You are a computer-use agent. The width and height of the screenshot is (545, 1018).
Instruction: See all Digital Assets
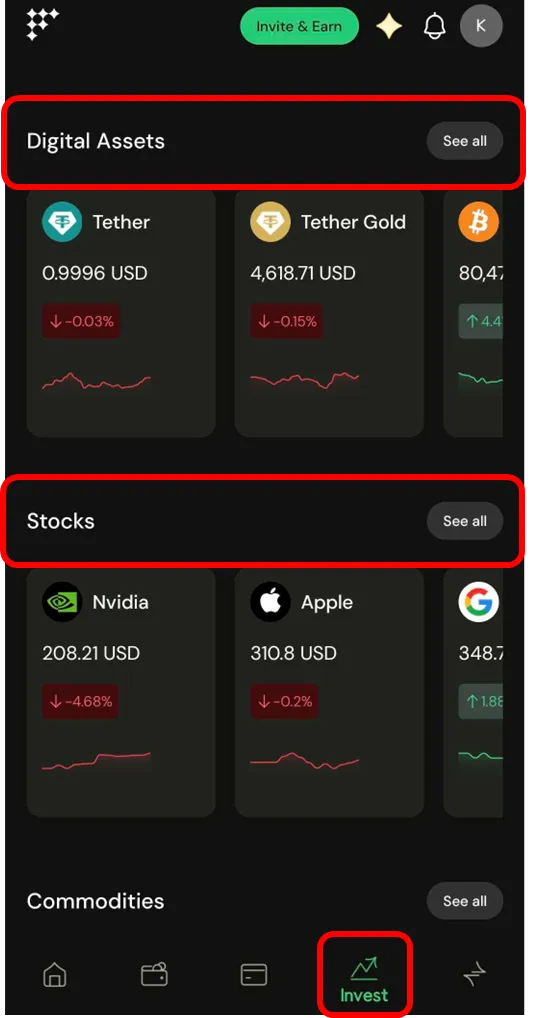(x=464, y=141)
